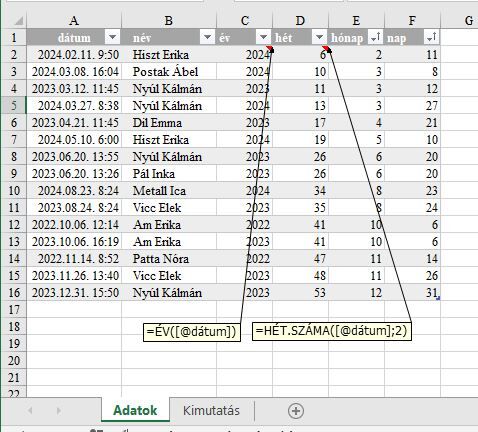
Task: Click cell with date 2023.11.26. 13:40
Action: tap(74, 275)
